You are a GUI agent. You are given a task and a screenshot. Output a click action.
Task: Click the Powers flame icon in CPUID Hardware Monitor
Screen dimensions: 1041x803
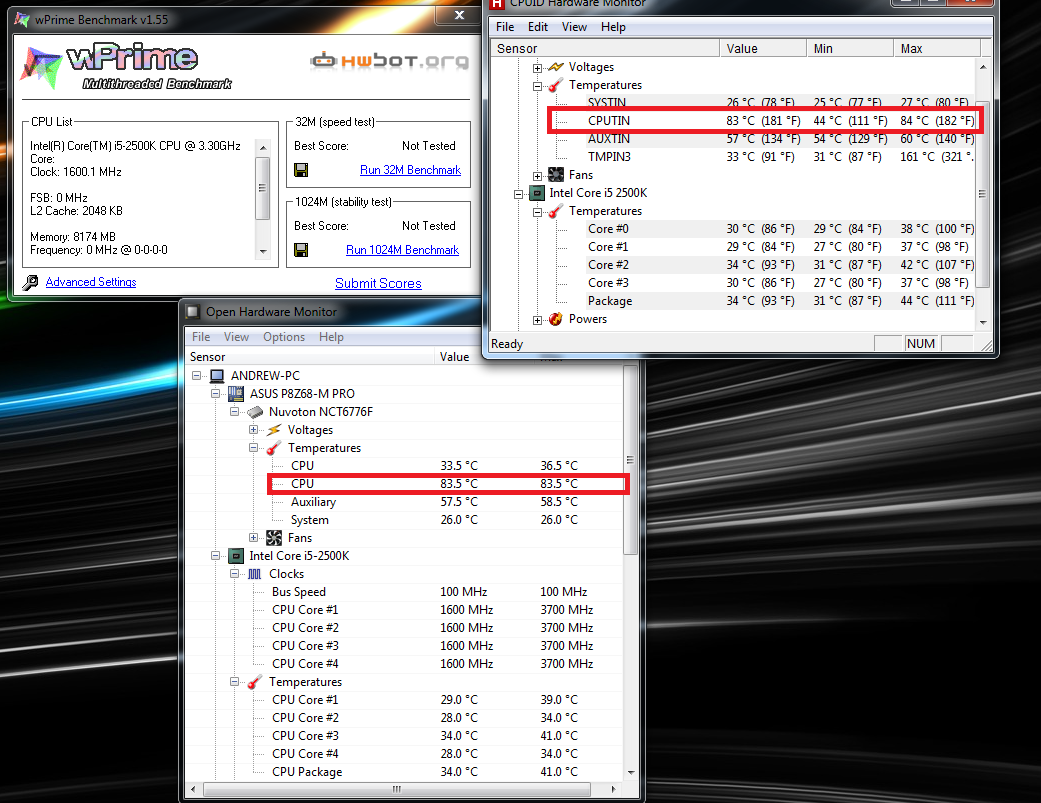556,319
